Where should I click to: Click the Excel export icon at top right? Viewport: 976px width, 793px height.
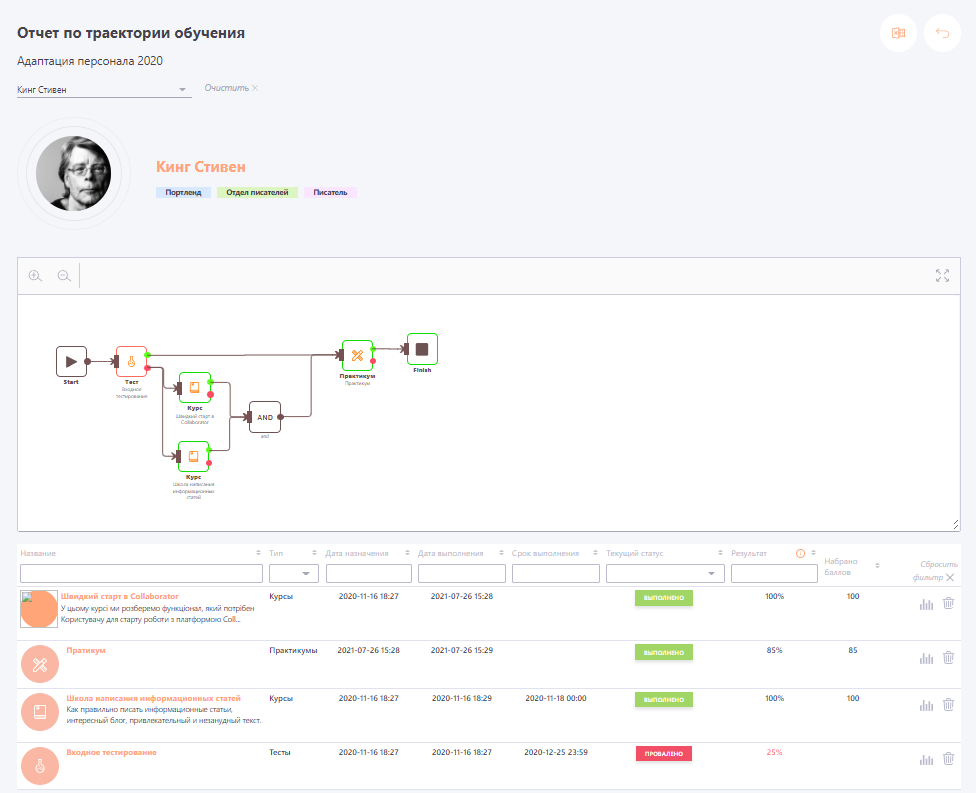click(898, 33)
